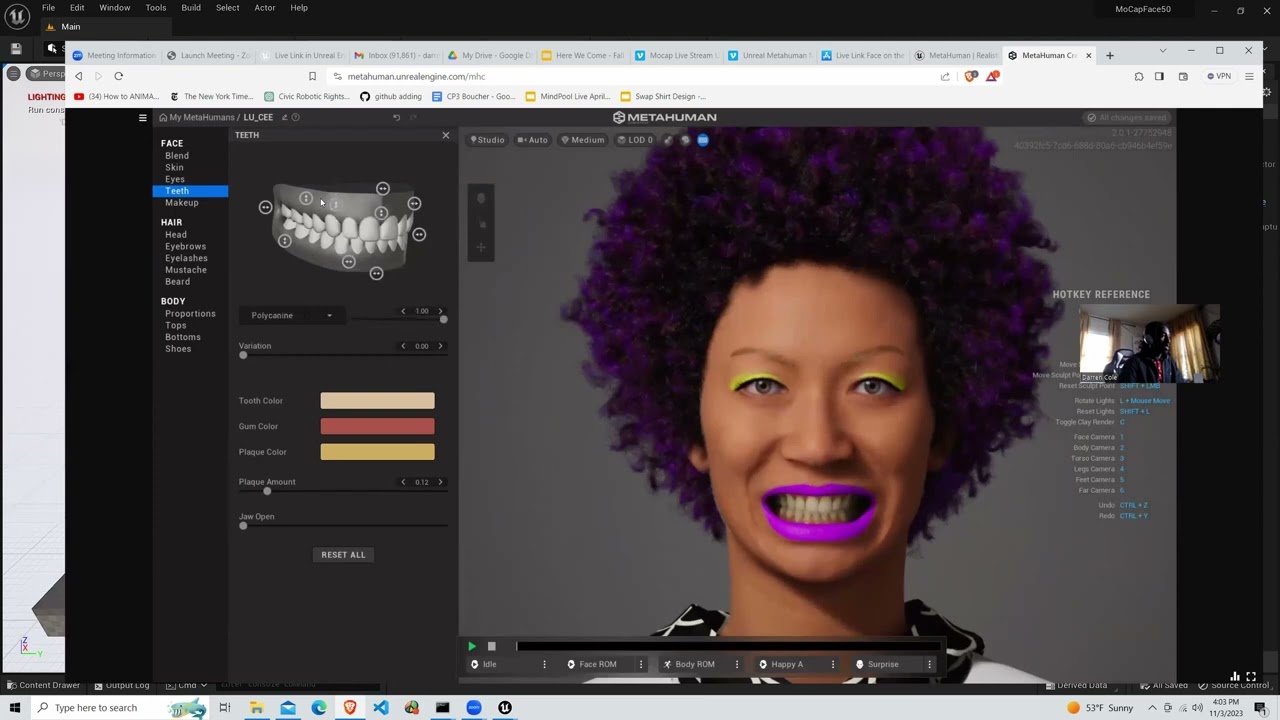Open the github adding bookmark
1280x720 pixels.
click(x=391, y=97)
